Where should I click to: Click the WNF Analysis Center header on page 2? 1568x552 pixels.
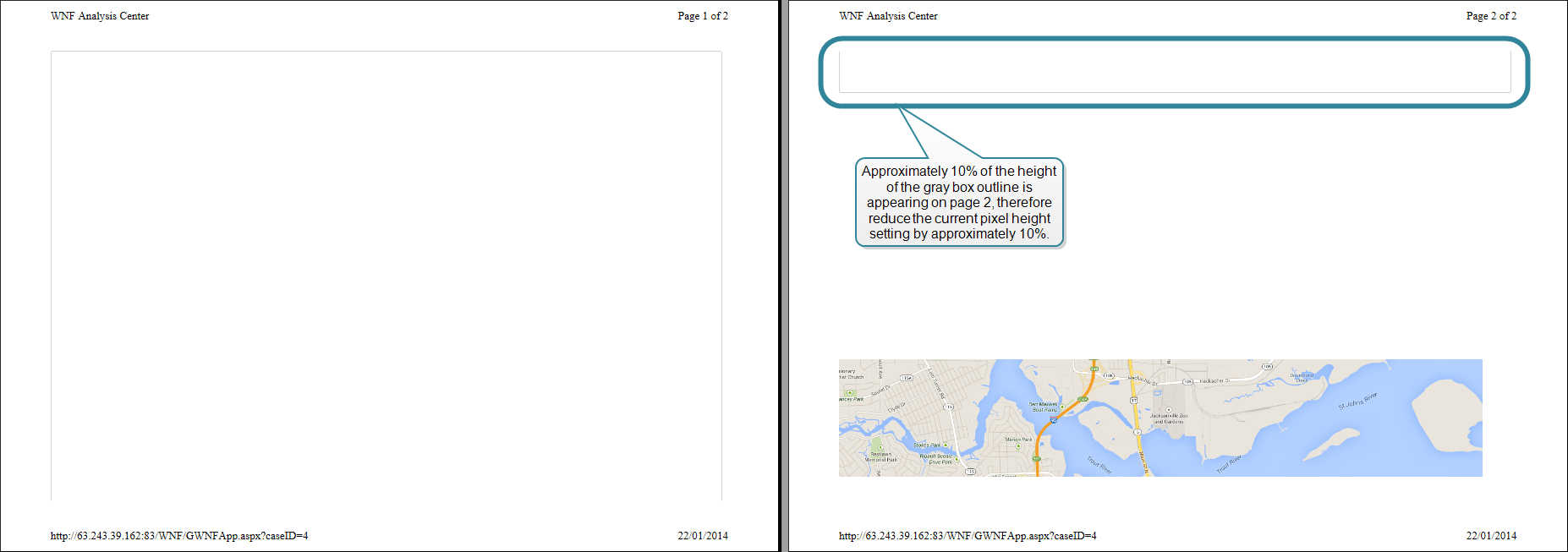coord(888,16)
